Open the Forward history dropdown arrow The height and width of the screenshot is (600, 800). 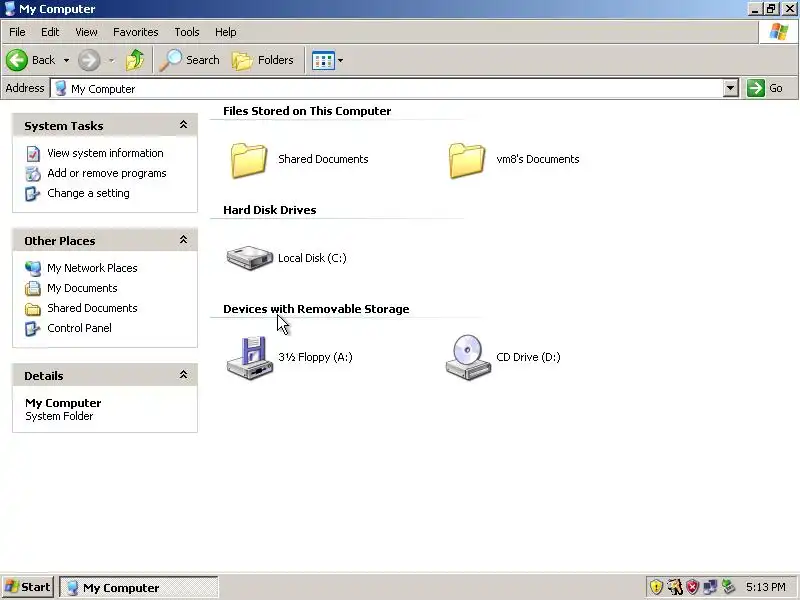[111, 60]
